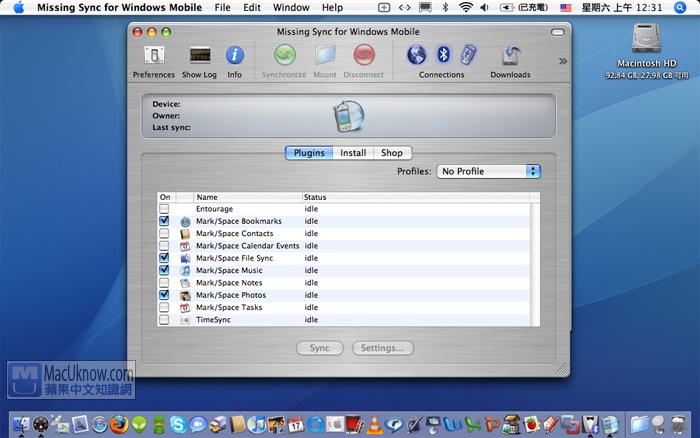Select the USB device connection icon

click(468, 55)
